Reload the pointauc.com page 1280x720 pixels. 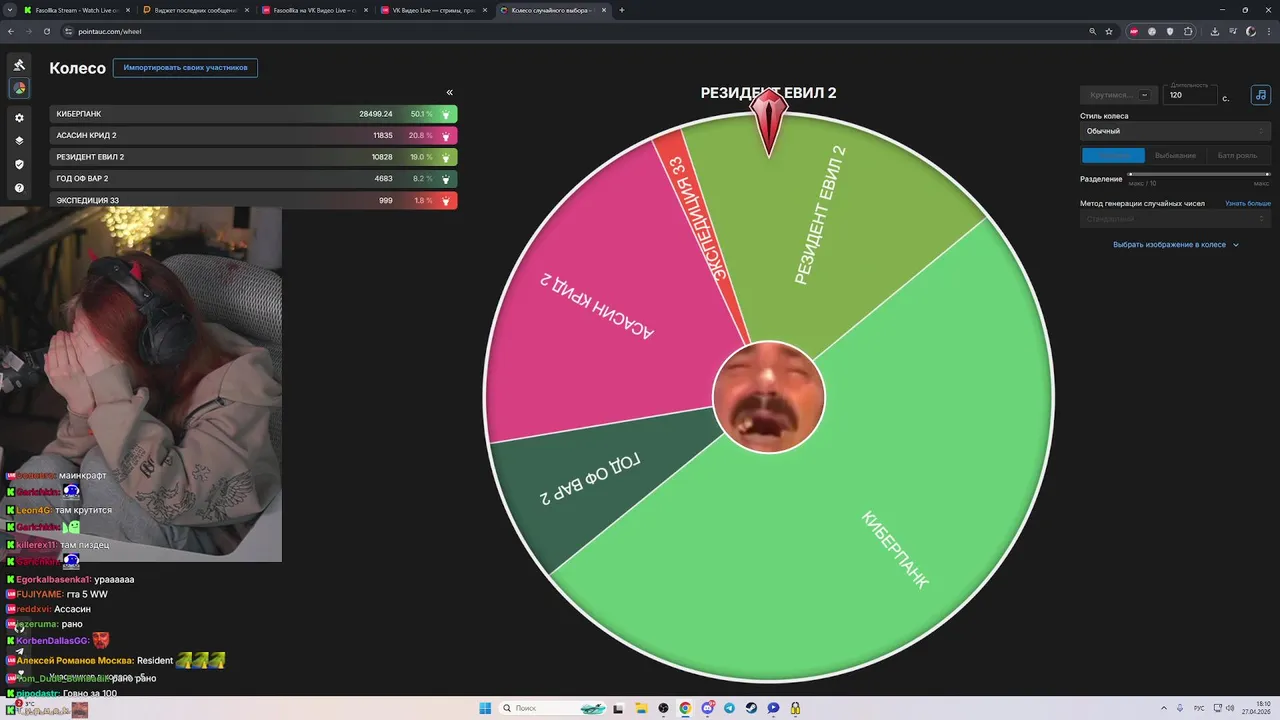coord(47,31)
